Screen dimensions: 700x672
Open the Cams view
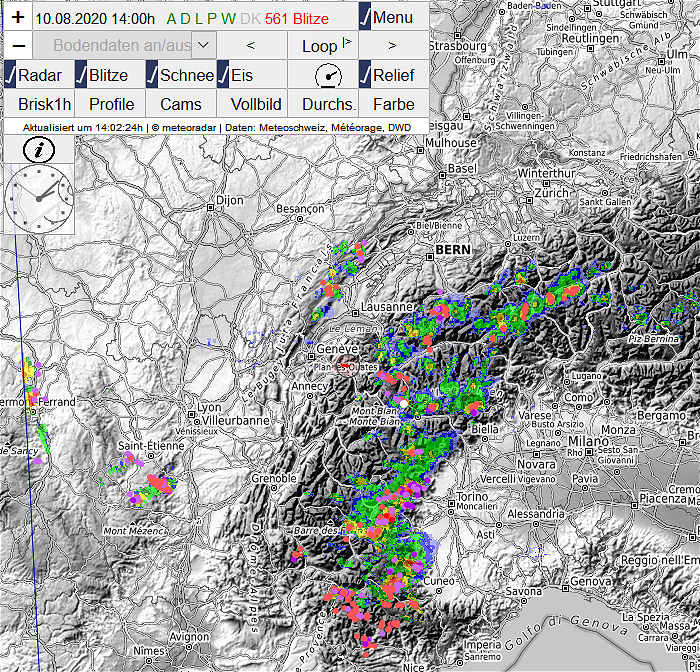tap(180, 104)
